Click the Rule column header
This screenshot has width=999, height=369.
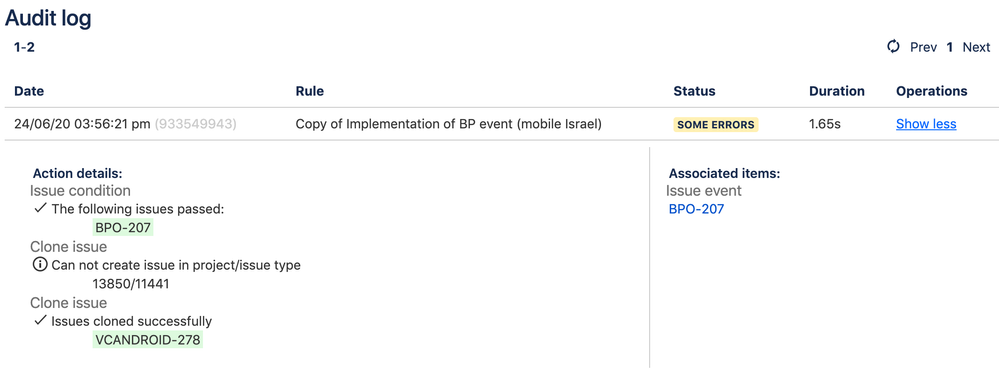tap(310, 91)
